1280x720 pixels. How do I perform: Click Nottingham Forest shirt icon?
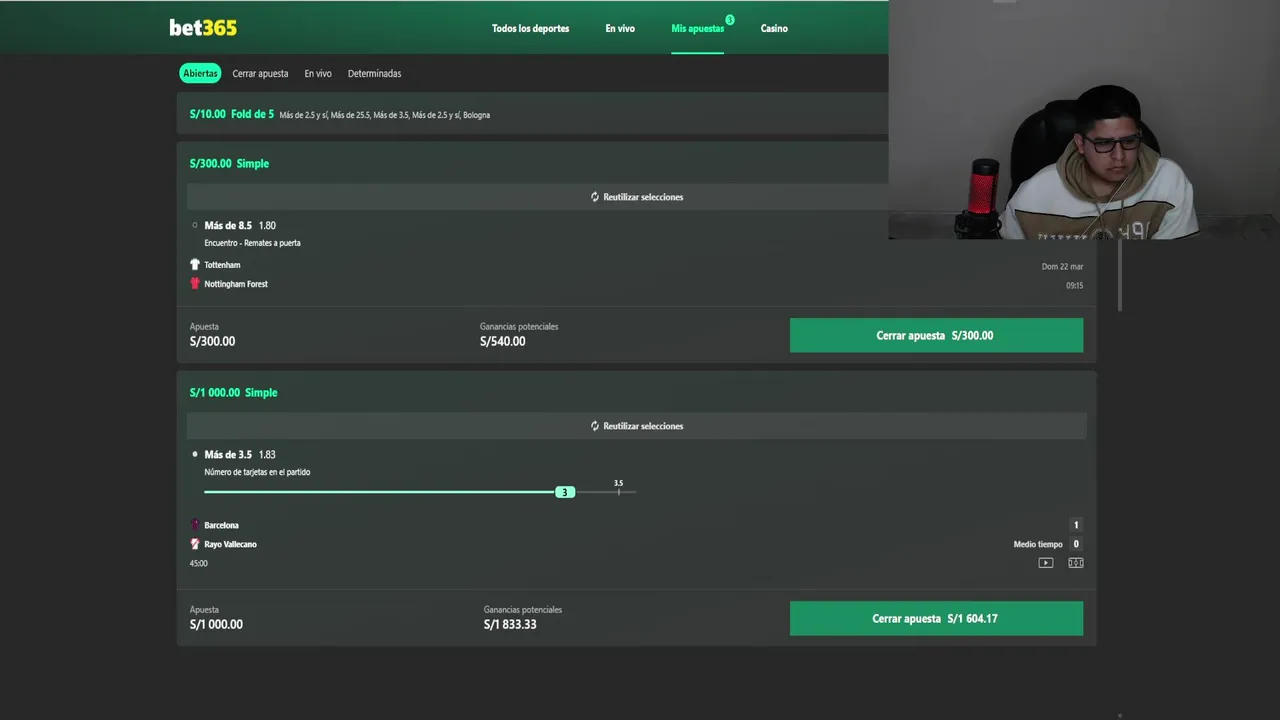[x=195, y=284]
